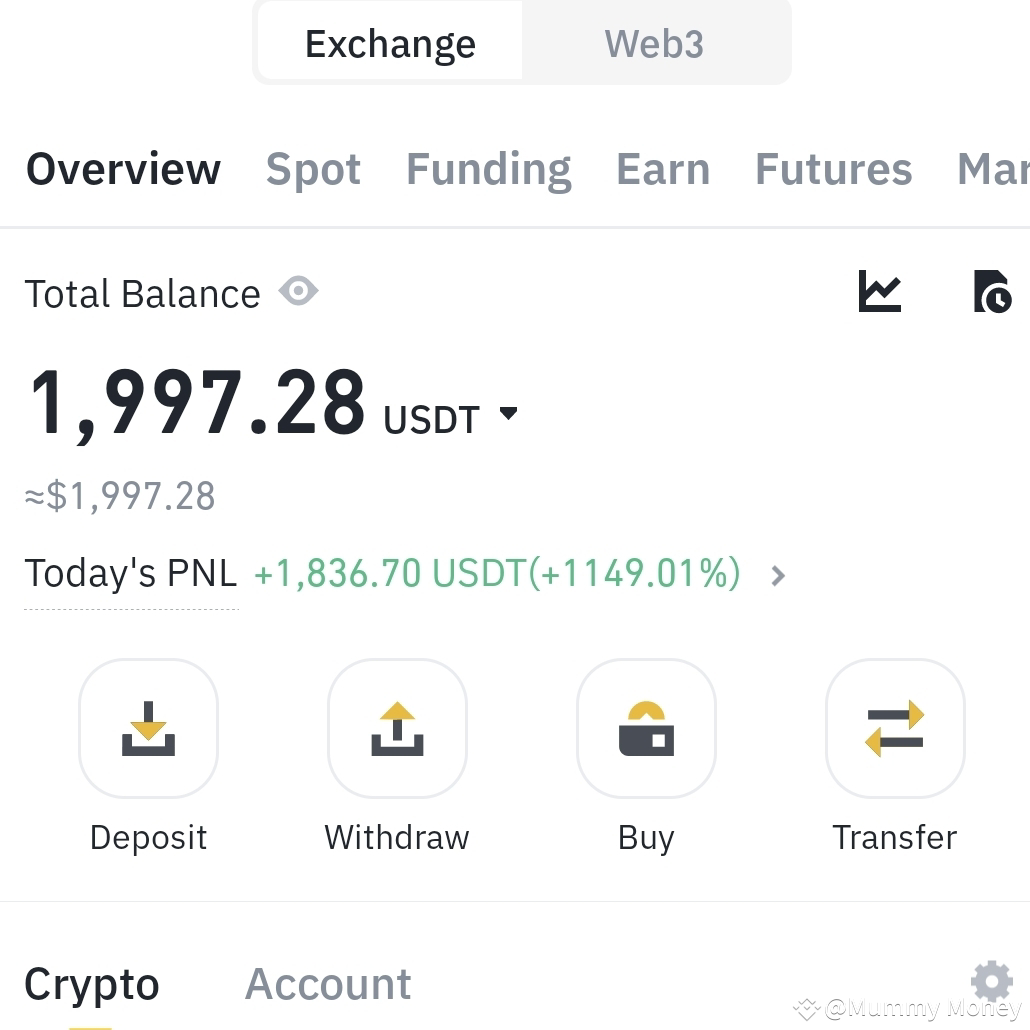Open the Futures tab
This screenshot has width=1030, height=1030.
coord(834,169)
